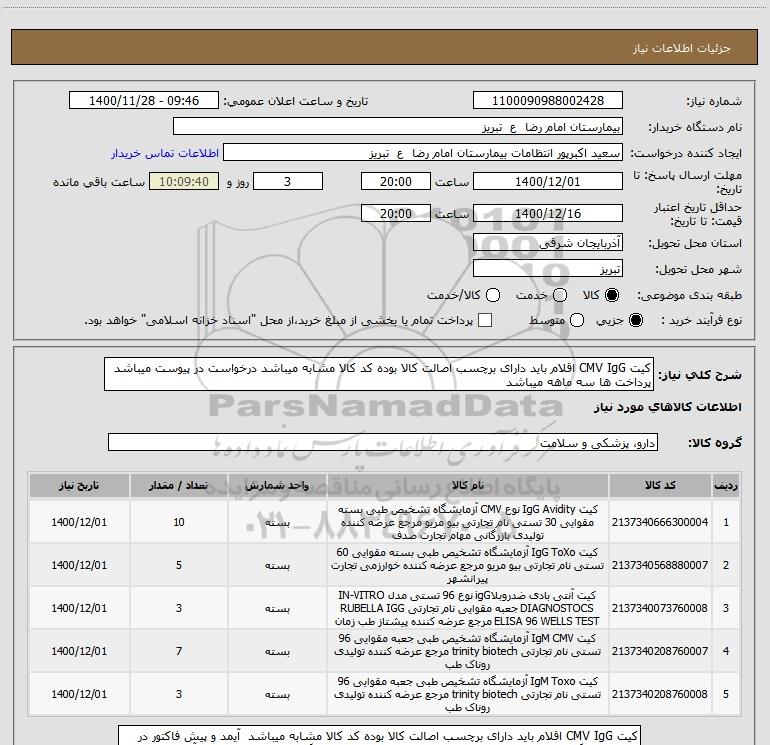
Task: Click the remaining days field showing 3
Action: click(x=288, y=181)
